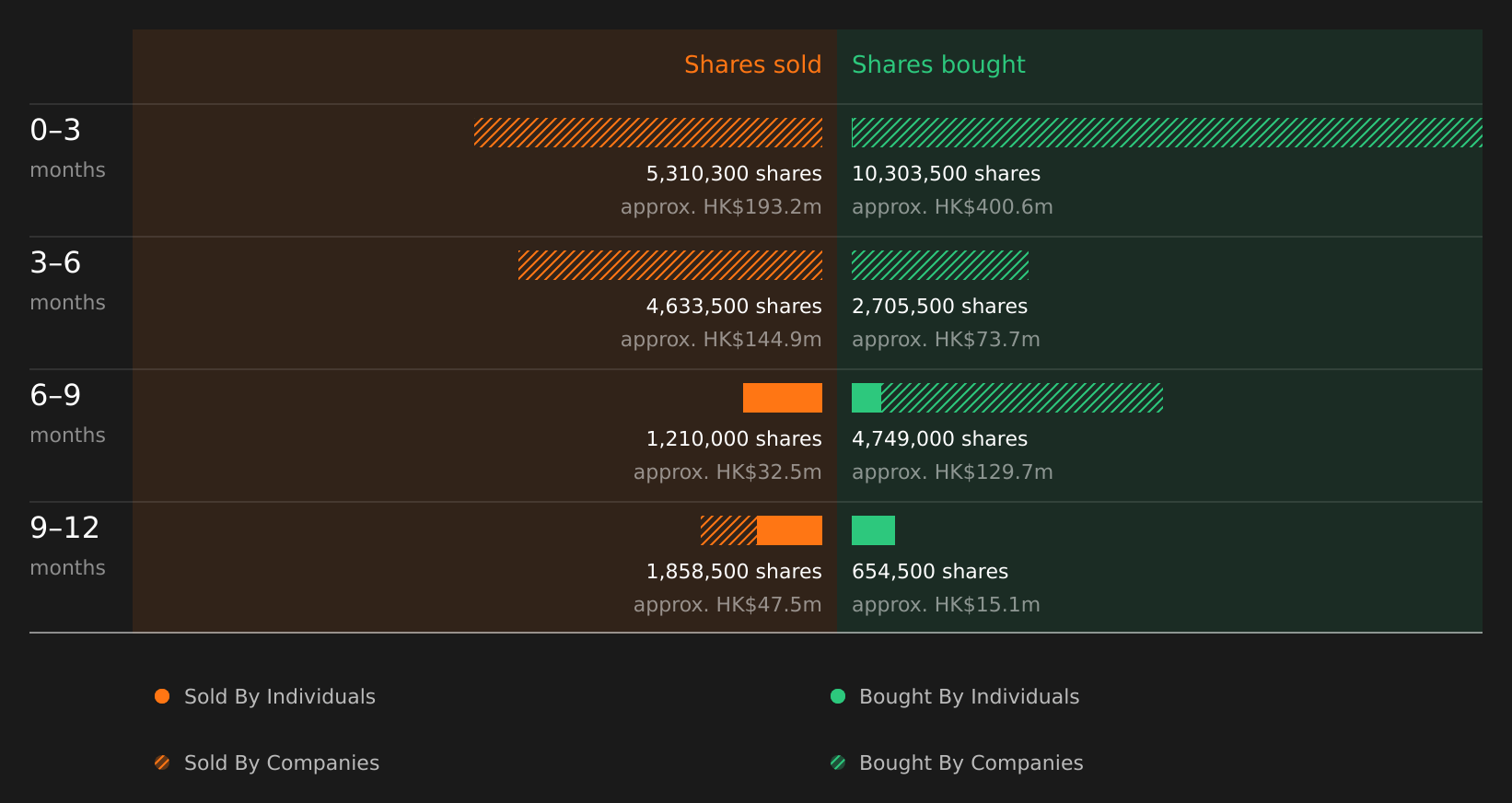Image resolution: width=1512 pixels, height=803 pixels.
Task: Click the green Bought By Individuals legend dot
Action: (838, 696)
